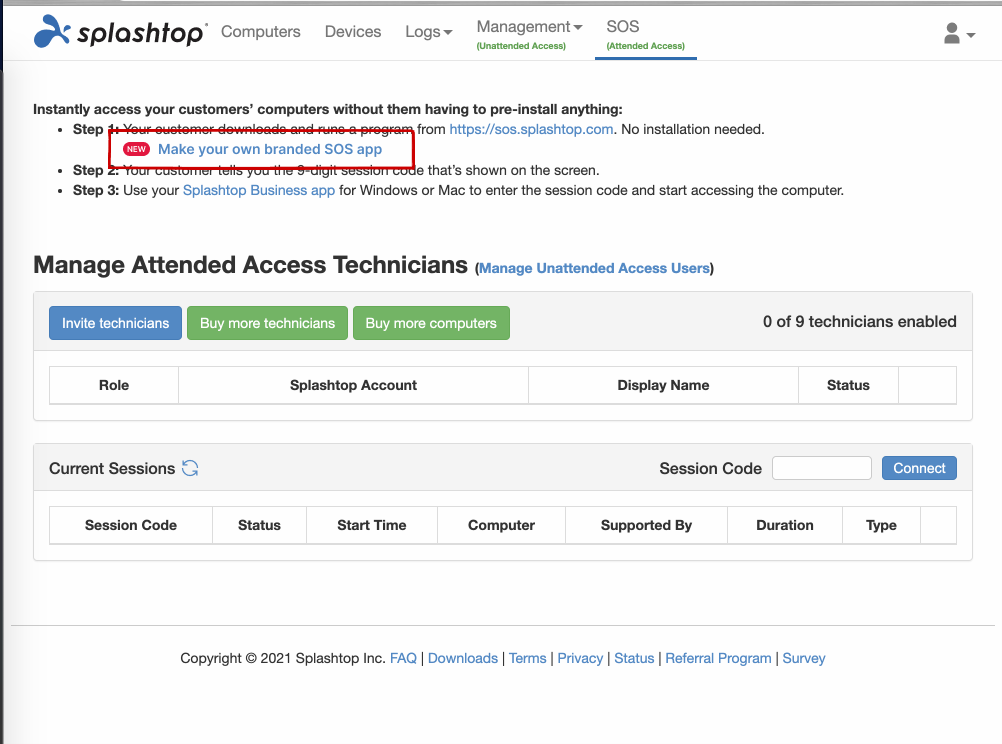Click the Duration column header

pos(785,525)
